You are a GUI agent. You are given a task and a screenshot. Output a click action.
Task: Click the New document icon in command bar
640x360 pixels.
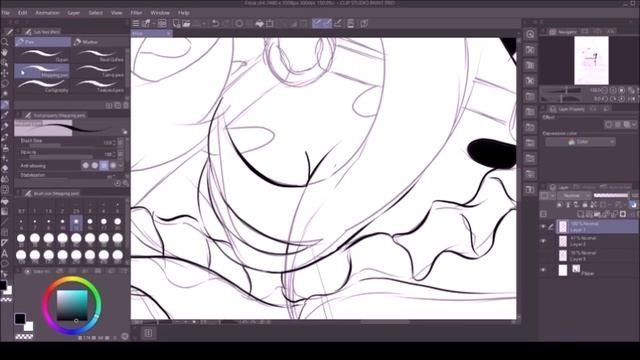click(x=176, y=24)
